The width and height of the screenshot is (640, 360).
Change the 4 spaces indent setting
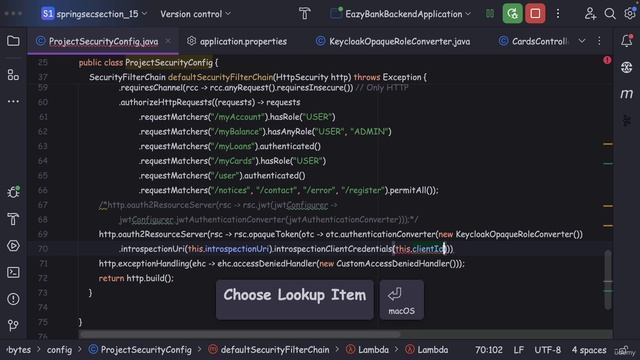(x=589, y=350)
